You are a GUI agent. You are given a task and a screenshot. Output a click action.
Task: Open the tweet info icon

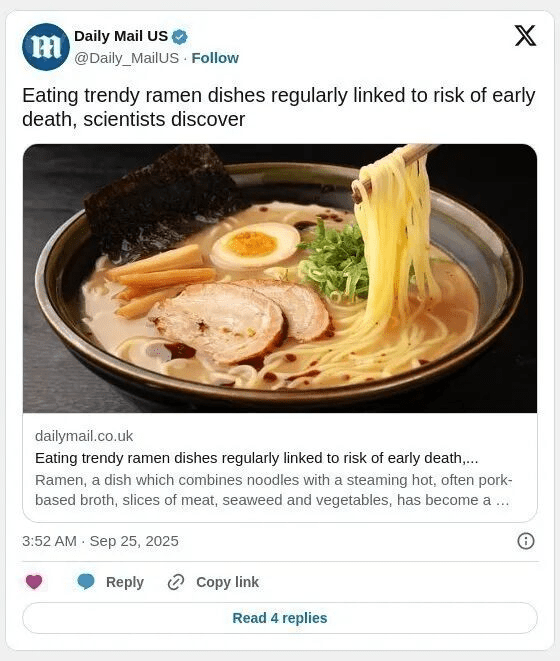525,540
